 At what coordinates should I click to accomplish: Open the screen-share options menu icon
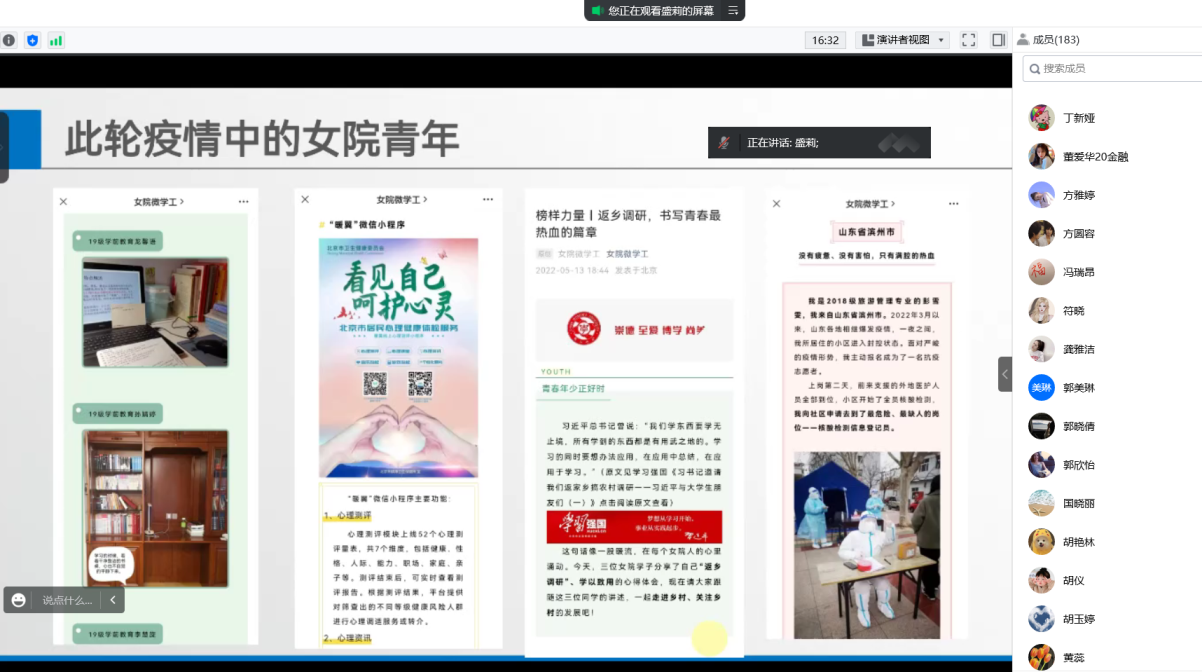coord(733,10)
